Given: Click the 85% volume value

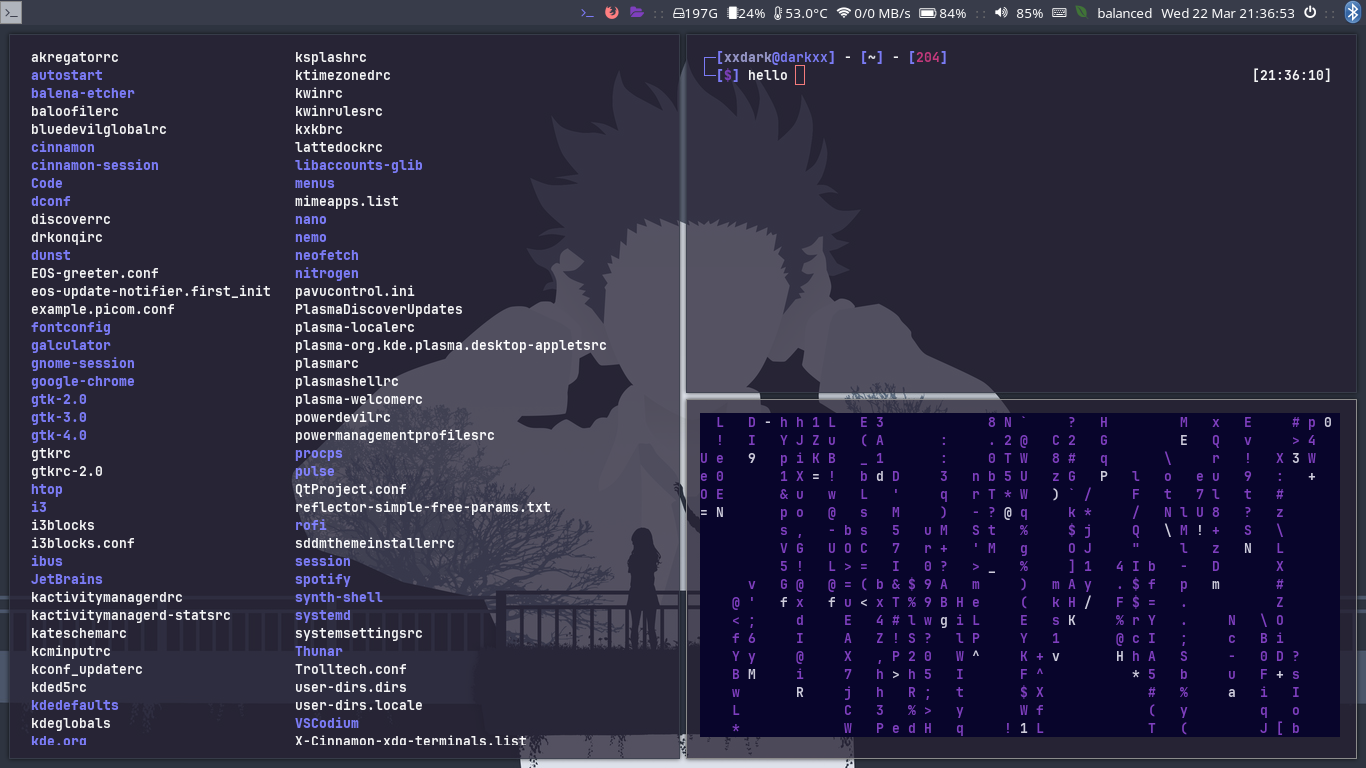Looking at the screenshot, I should click(1029, 13).
